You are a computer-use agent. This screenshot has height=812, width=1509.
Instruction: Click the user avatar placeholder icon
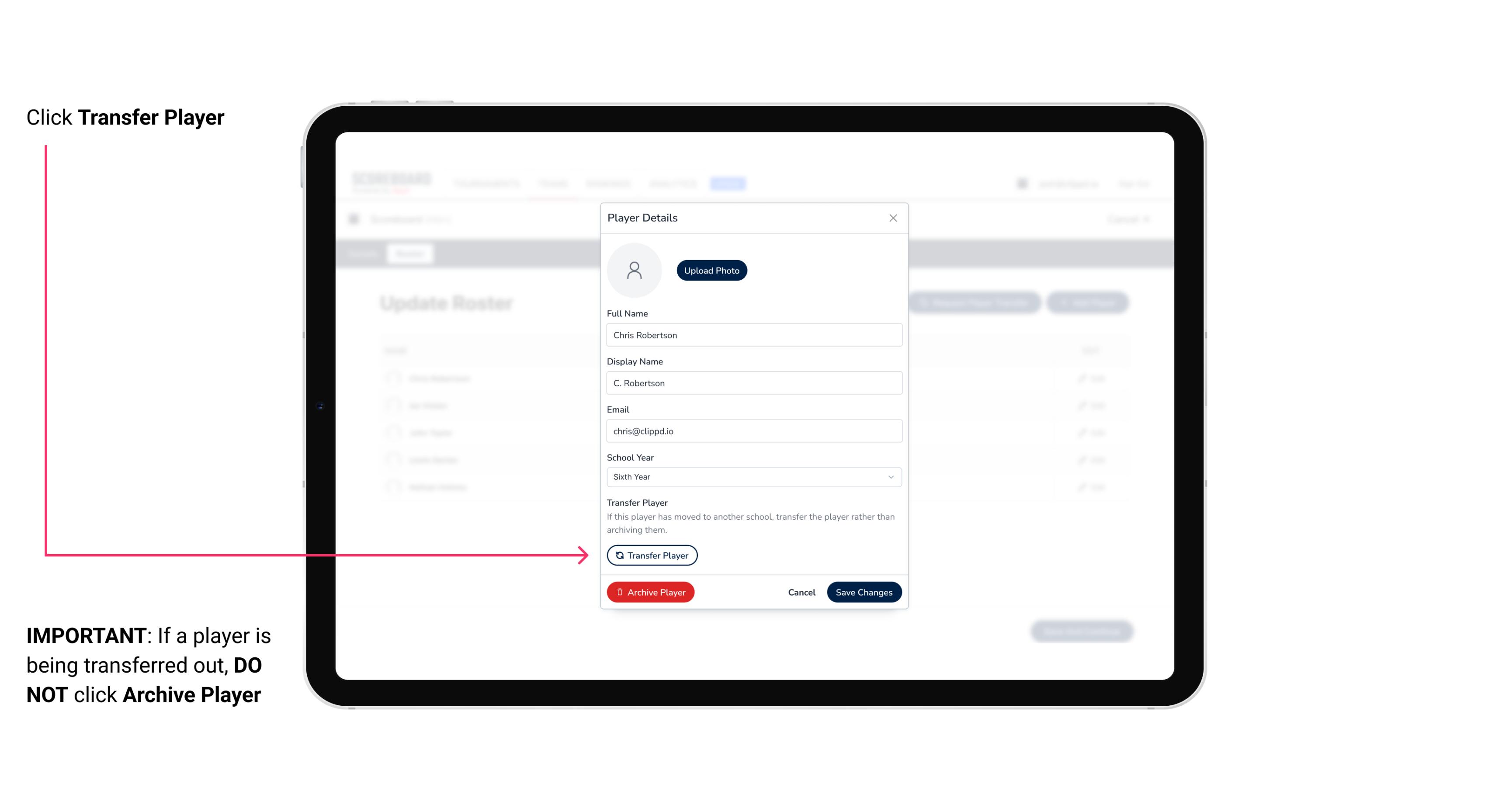click(634, 269)
